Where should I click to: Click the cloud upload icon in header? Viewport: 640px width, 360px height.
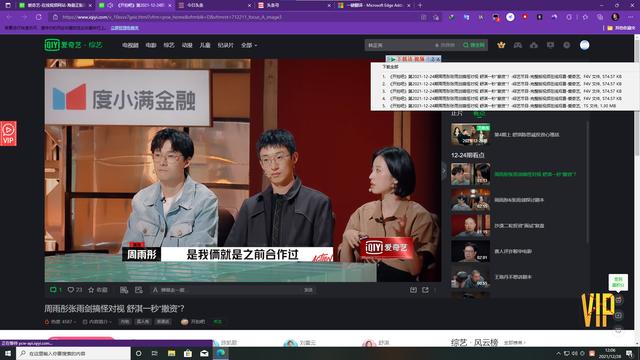tap(534, 45)
